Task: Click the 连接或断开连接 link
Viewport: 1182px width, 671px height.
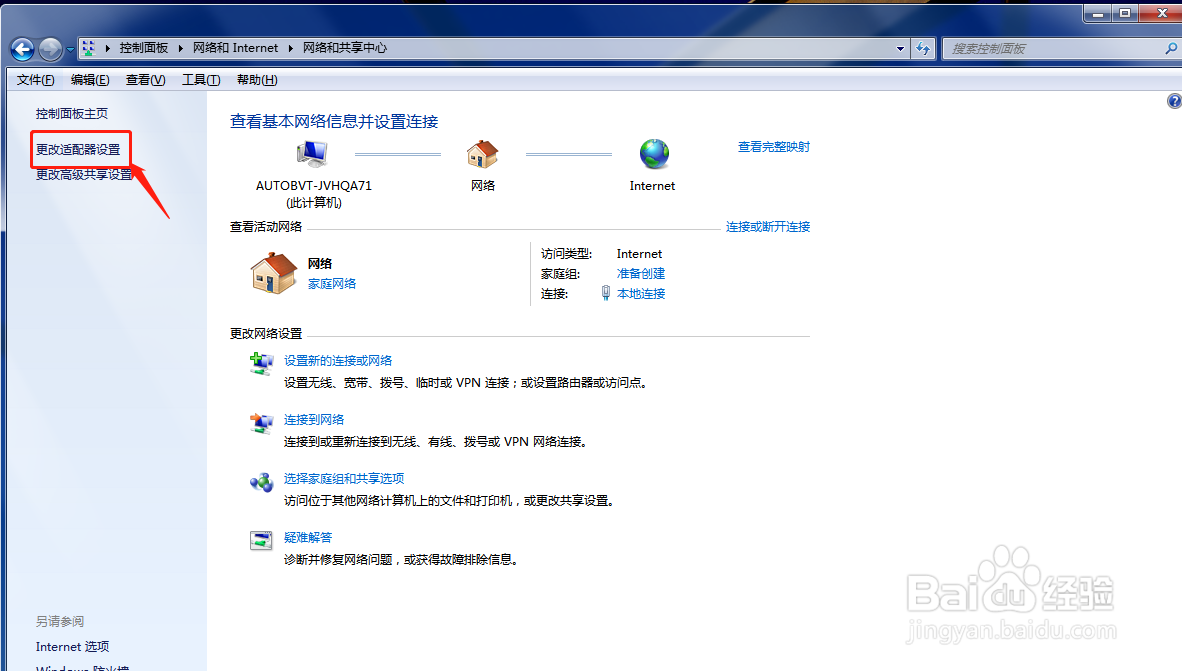Action: click(766, 226)
